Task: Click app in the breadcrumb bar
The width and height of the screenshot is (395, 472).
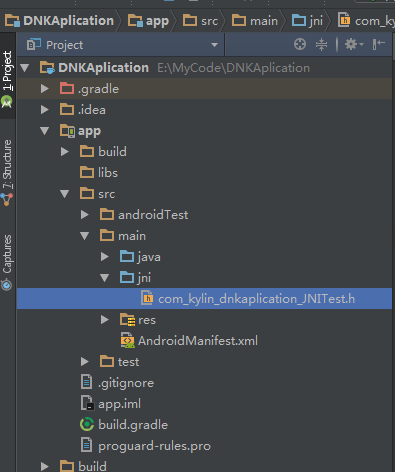Action: pos(148,21)
